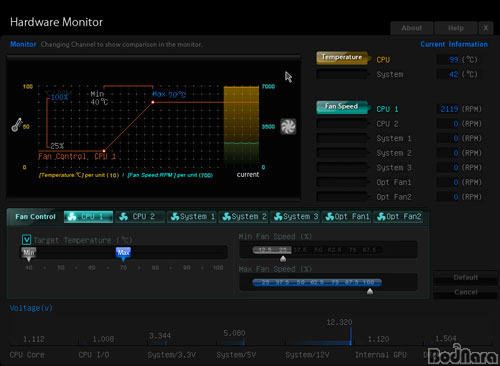Image resolution: width=500 pixels, height=366 pixels.
Task: Click the Max Fan Speed slider knob
Action: tap(370, 291)
